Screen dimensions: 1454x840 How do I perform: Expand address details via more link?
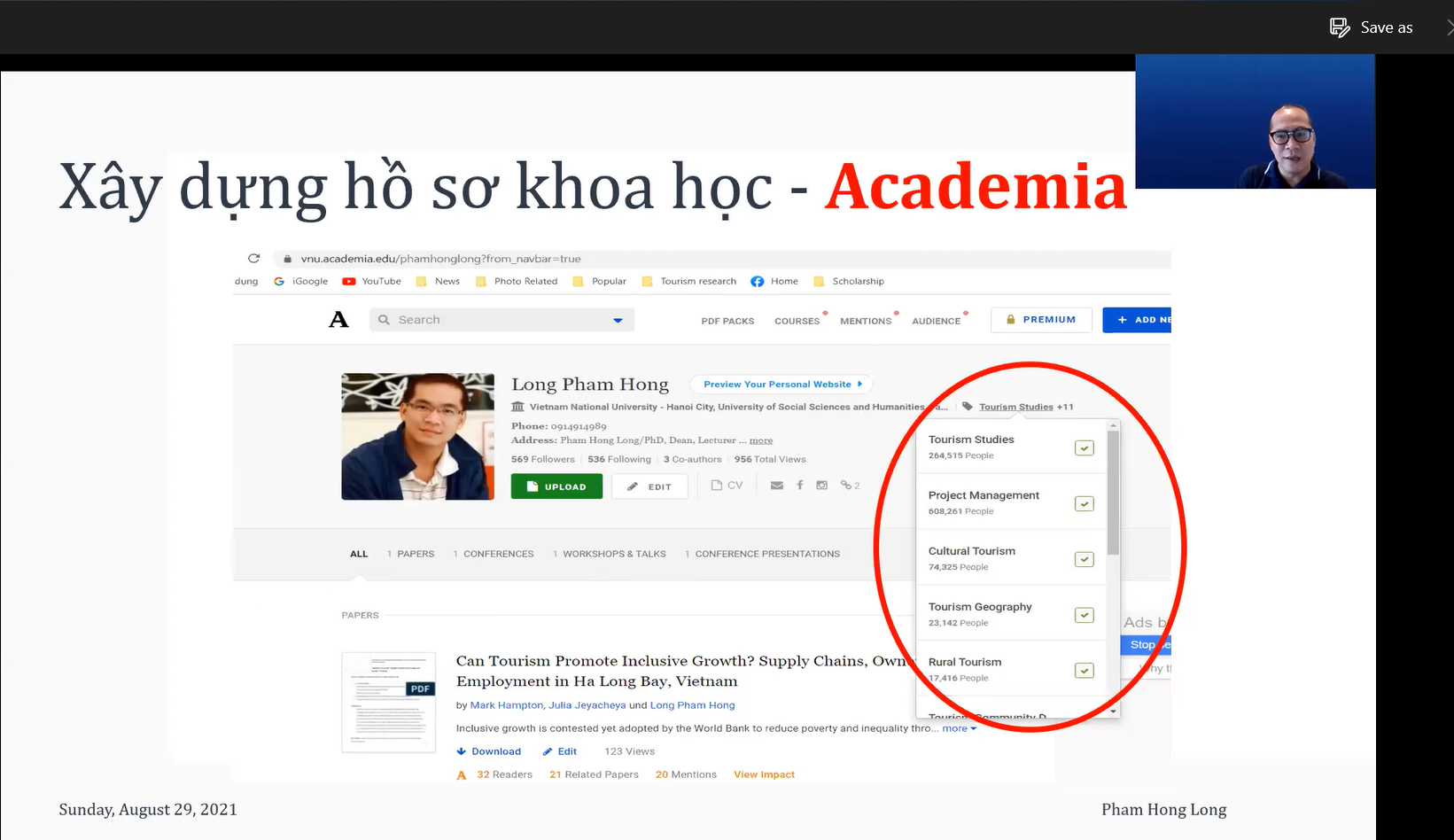tap(761, 440)
